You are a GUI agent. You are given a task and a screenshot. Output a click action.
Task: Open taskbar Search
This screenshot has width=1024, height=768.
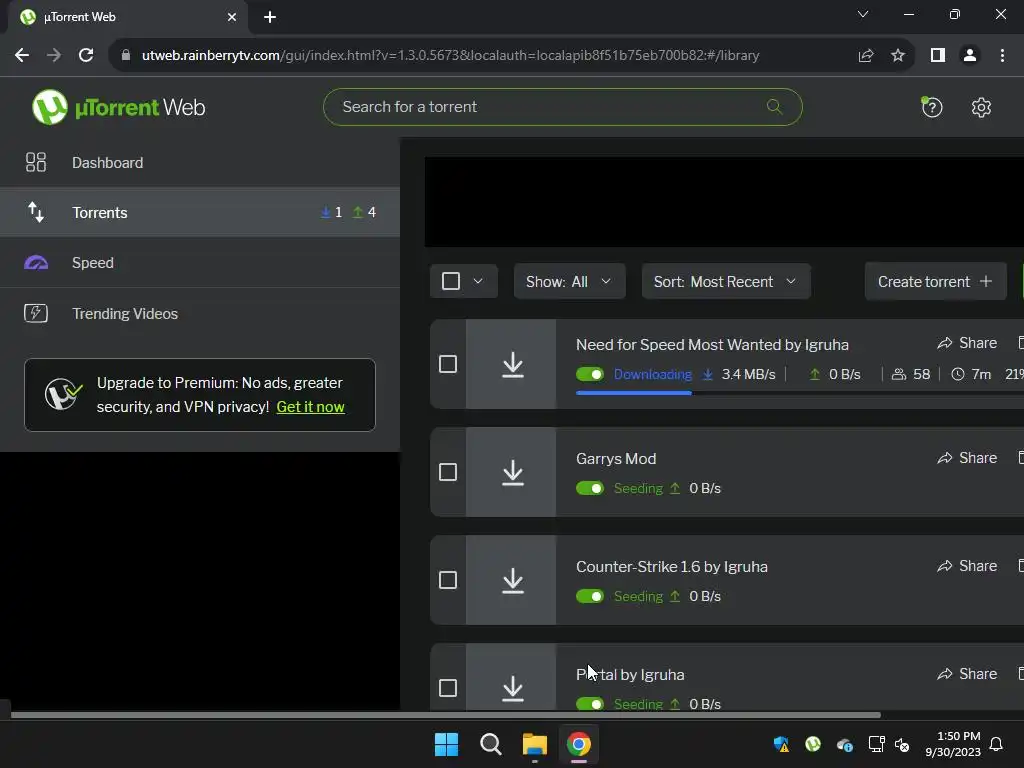[x=490, y=744]
